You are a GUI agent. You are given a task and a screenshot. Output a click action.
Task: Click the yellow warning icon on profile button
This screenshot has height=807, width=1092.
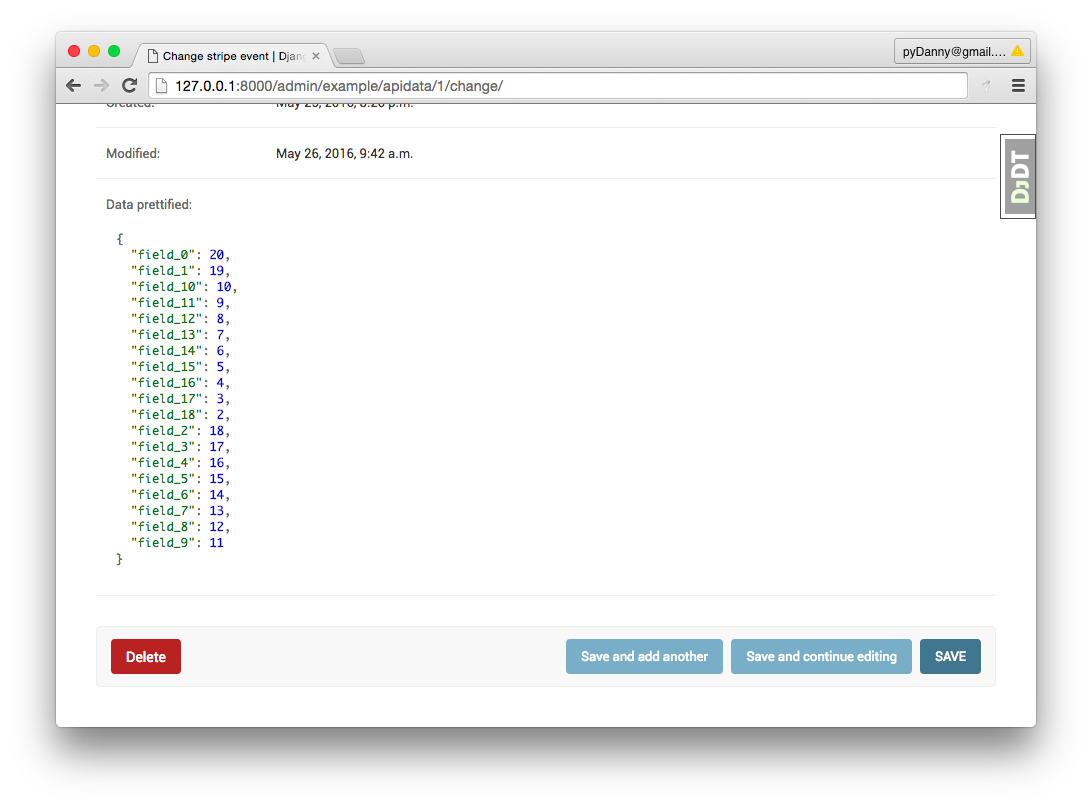tap(1017, 51)
